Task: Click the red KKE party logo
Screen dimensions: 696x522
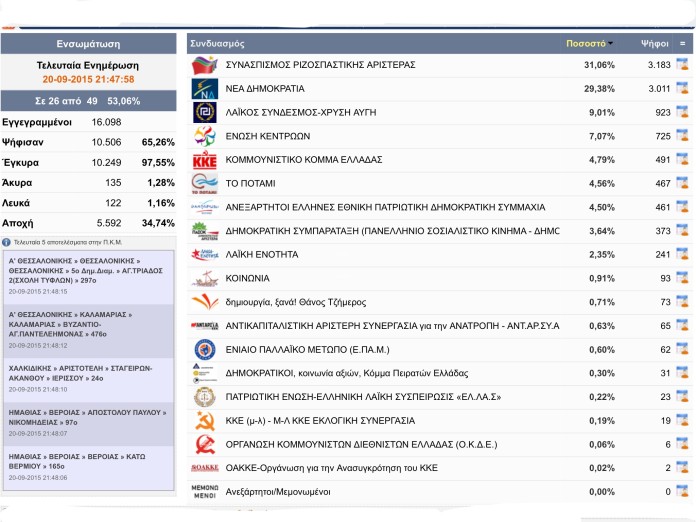Action: pos(205,160)
